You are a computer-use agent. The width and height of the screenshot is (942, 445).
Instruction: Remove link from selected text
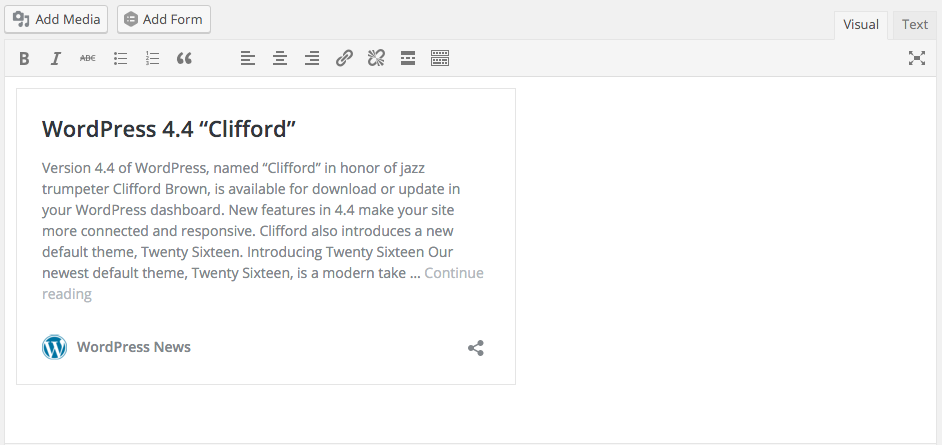coord(376,59)
